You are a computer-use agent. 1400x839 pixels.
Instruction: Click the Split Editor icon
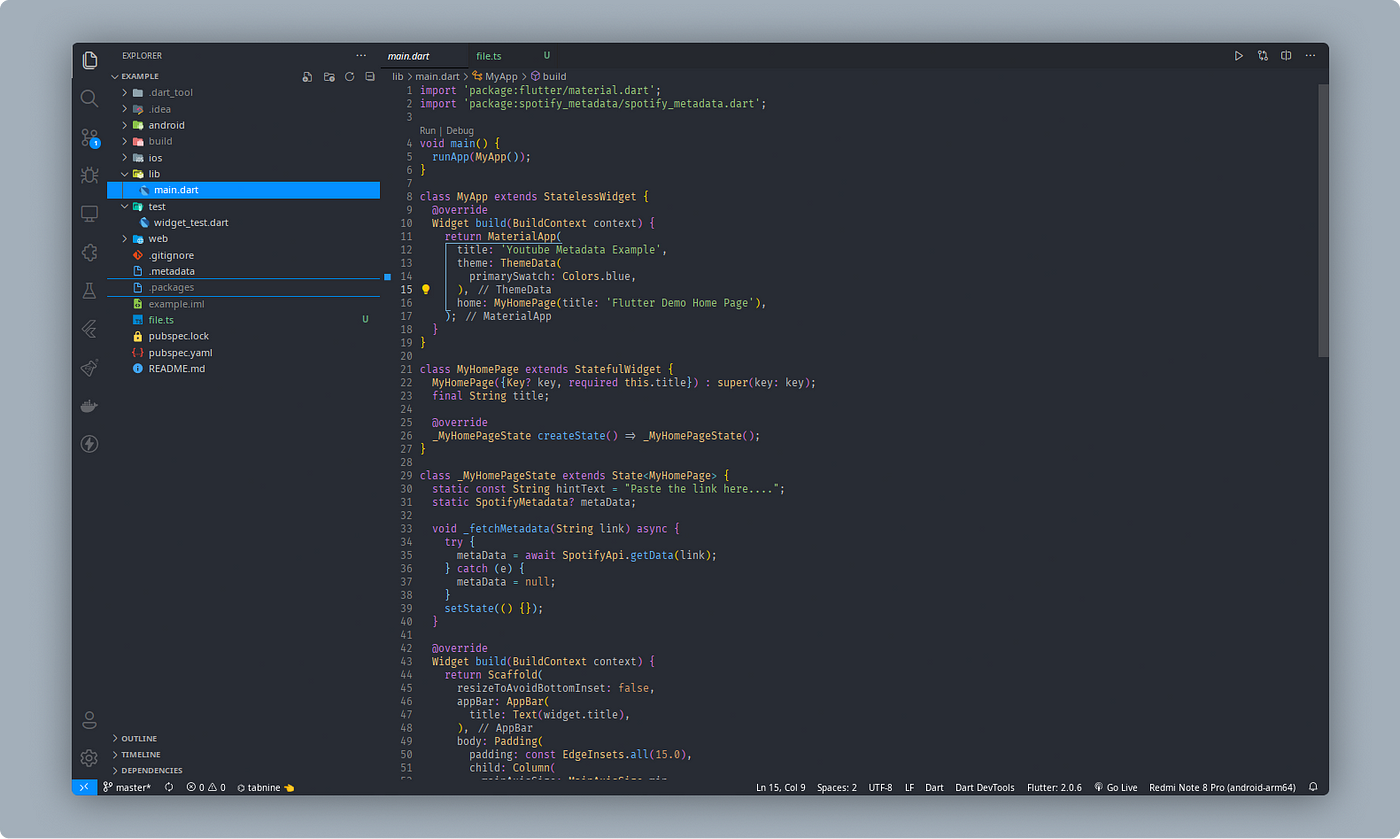[1286, 56]
